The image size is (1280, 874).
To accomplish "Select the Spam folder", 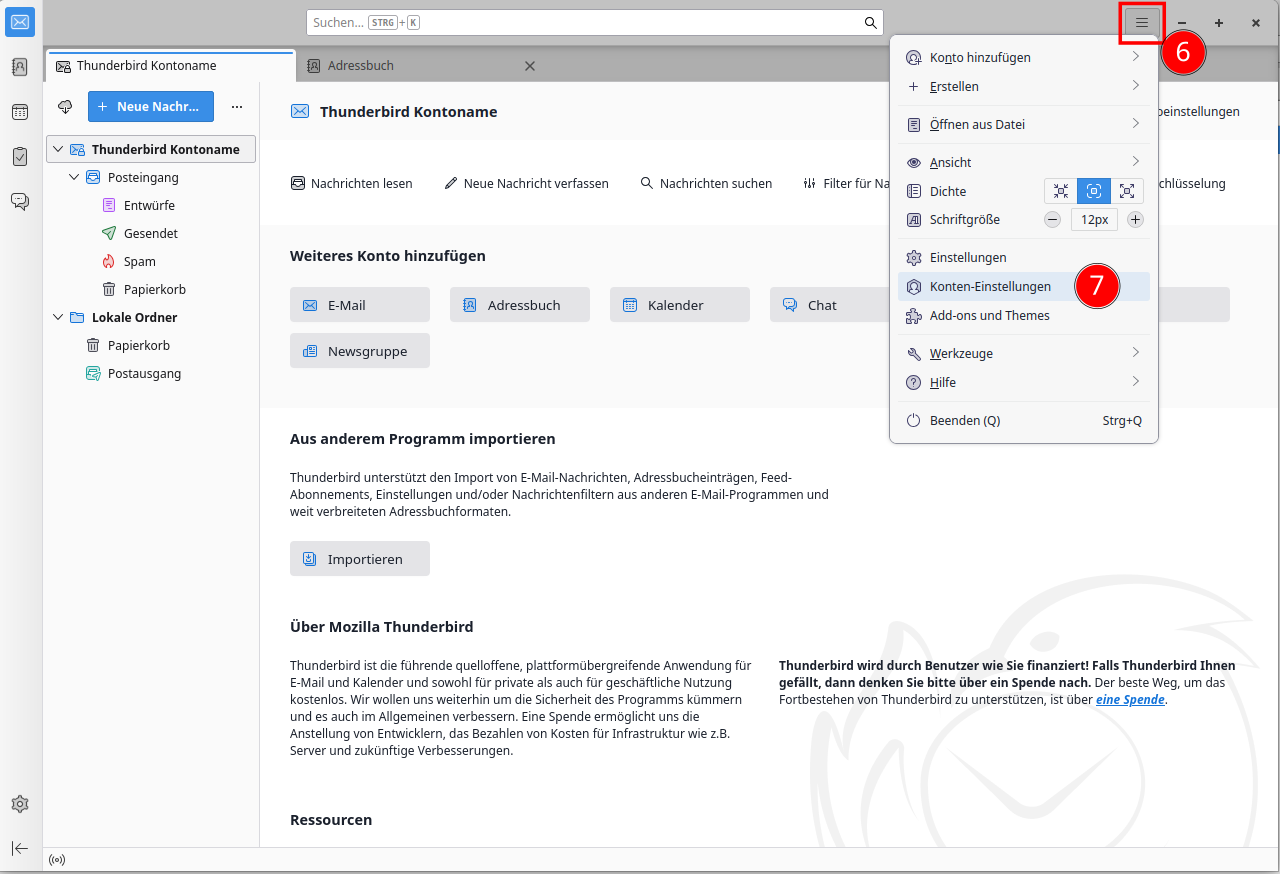I will (150, 261).
